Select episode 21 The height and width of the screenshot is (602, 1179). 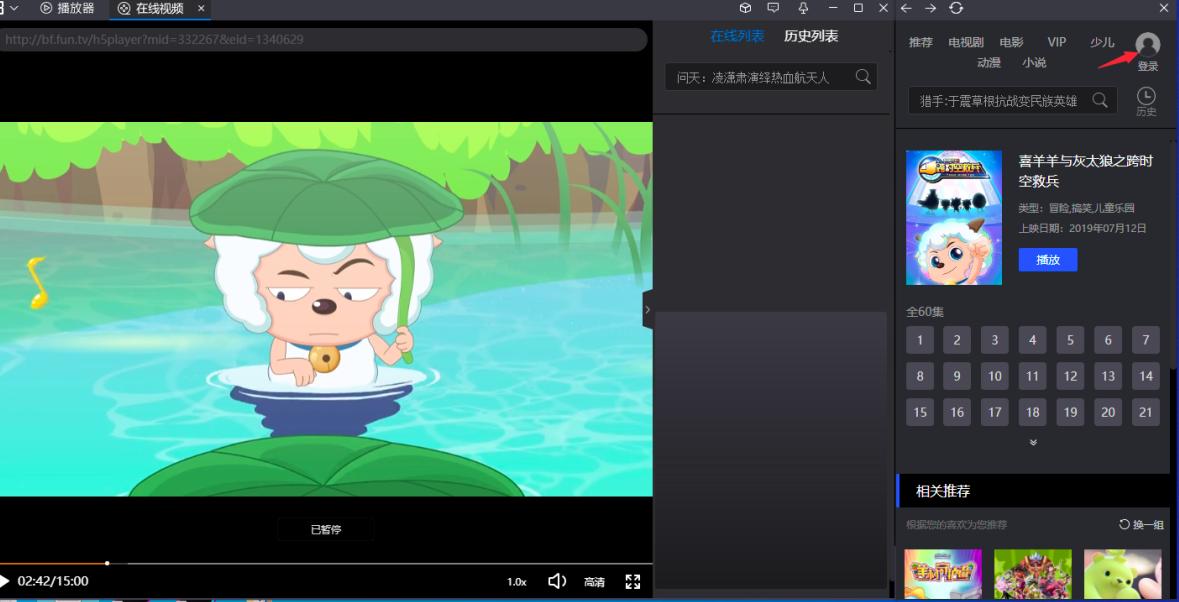point(1146,413)
